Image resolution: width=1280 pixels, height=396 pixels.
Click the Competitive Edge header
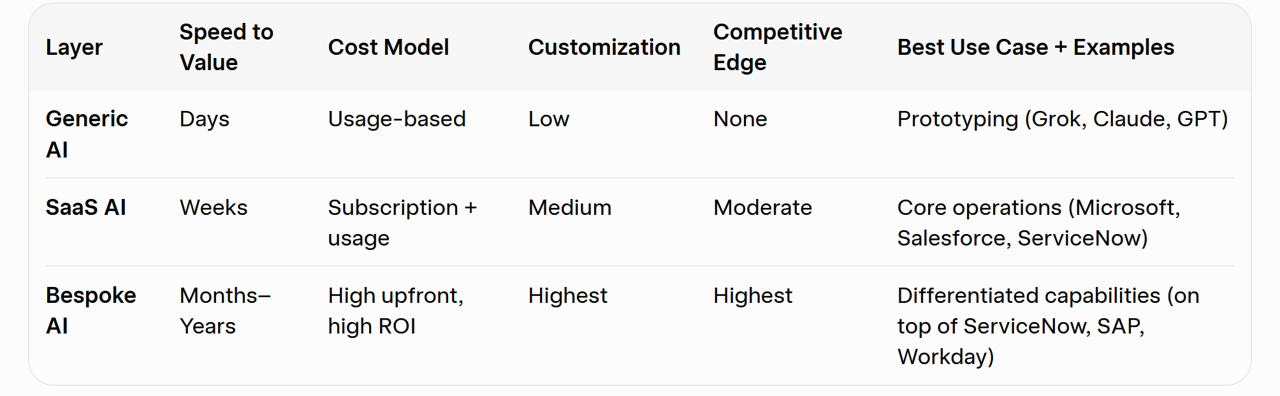[x=777, y=47]
